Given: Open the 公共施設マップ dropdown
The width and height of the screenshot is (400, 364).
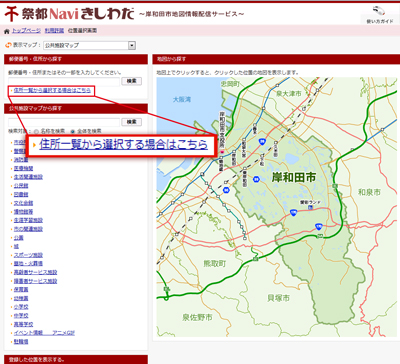Looking at the screenshot, I should pyautogui.click(x=89, y=45).
